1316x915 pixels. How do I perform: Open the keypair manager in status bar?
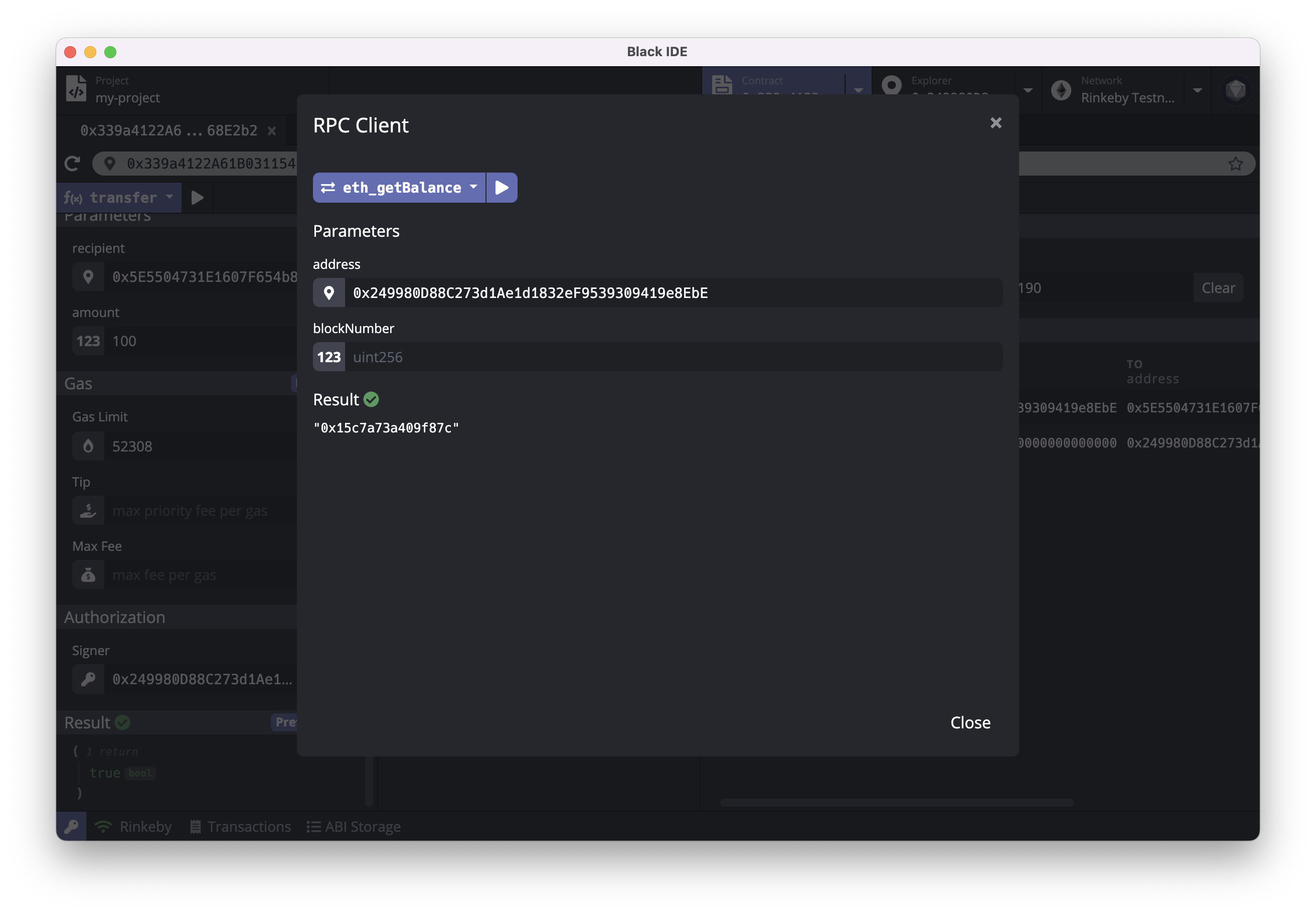(71, 826)
